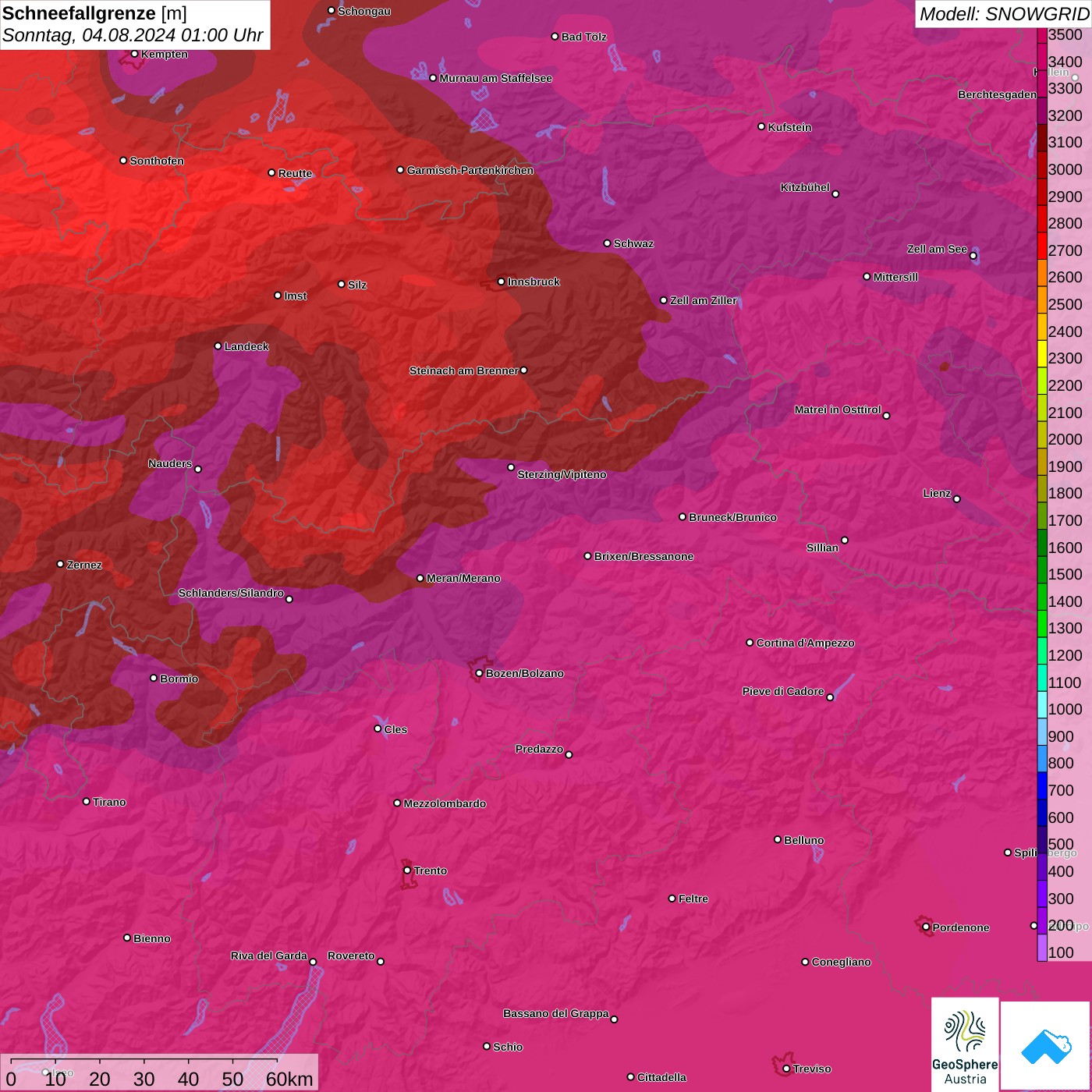Click the Zernez city marker

pos(61,564)
